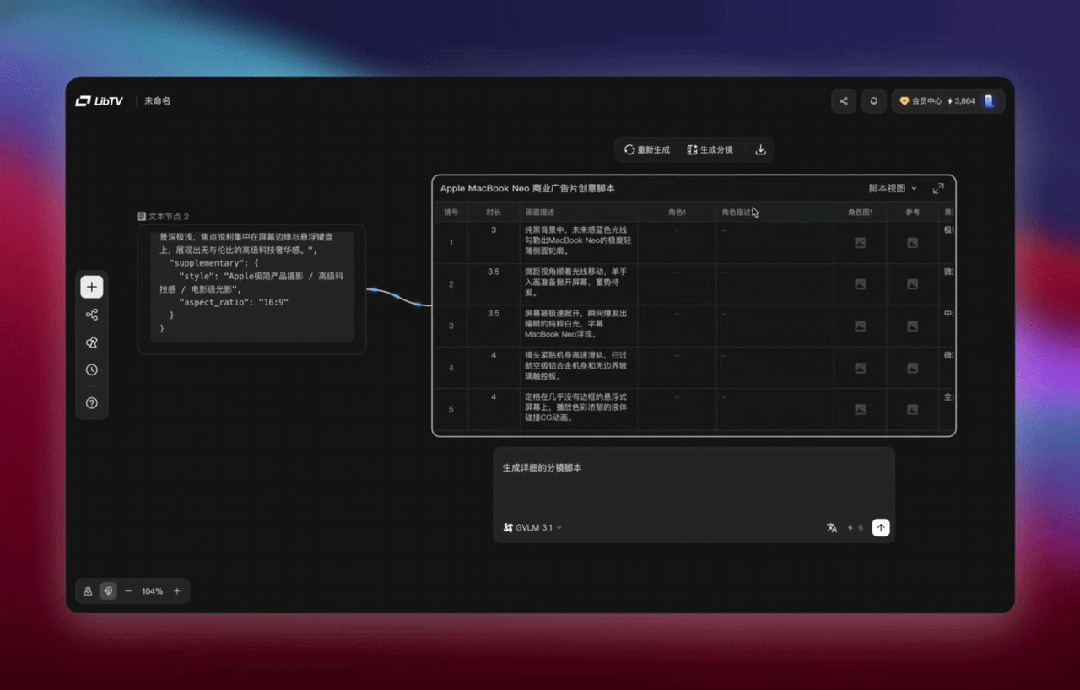Open the GVLM 3.1 model dropdown

533,528
